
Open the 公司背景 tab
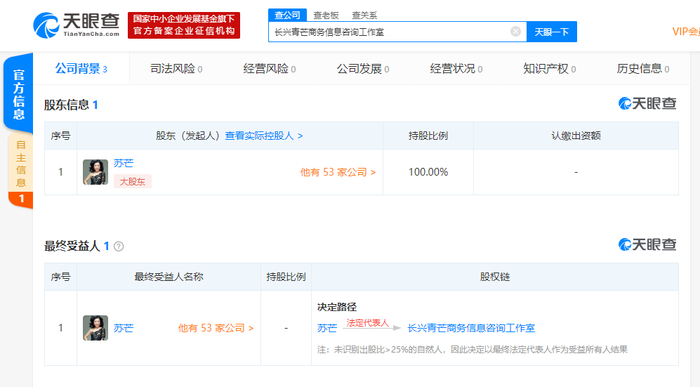(81, 69)
